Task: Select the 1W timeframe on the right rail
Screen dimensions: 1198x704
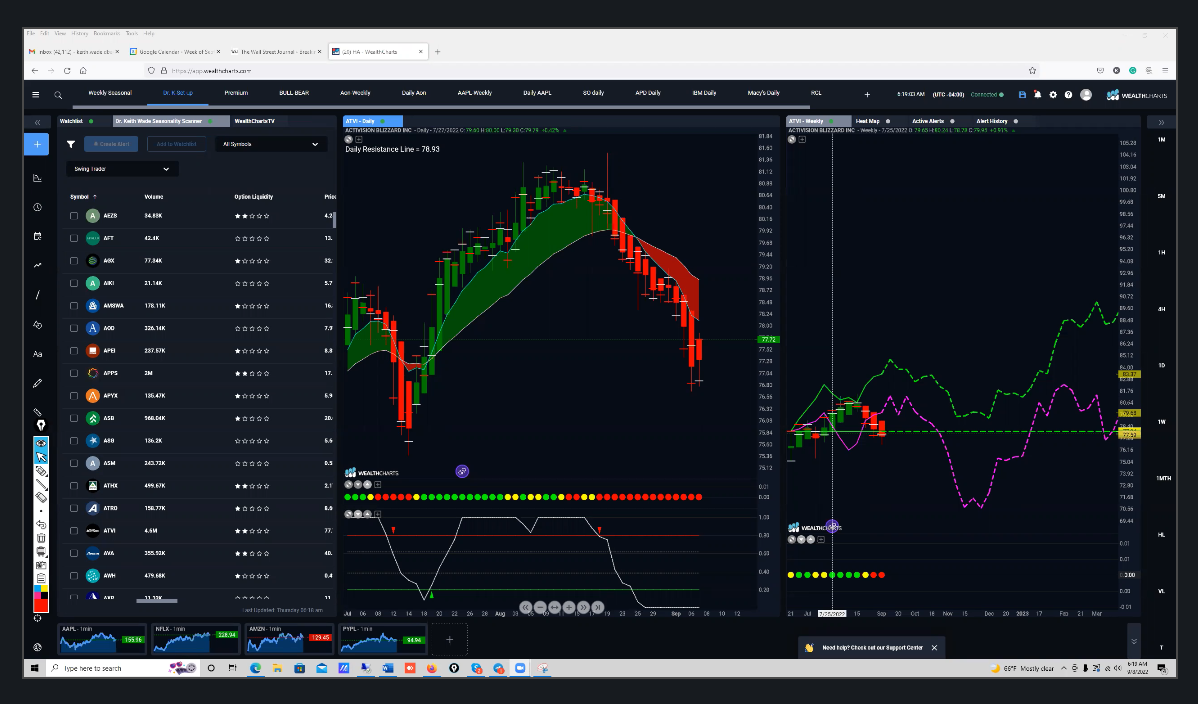Action: [1161, 422]
